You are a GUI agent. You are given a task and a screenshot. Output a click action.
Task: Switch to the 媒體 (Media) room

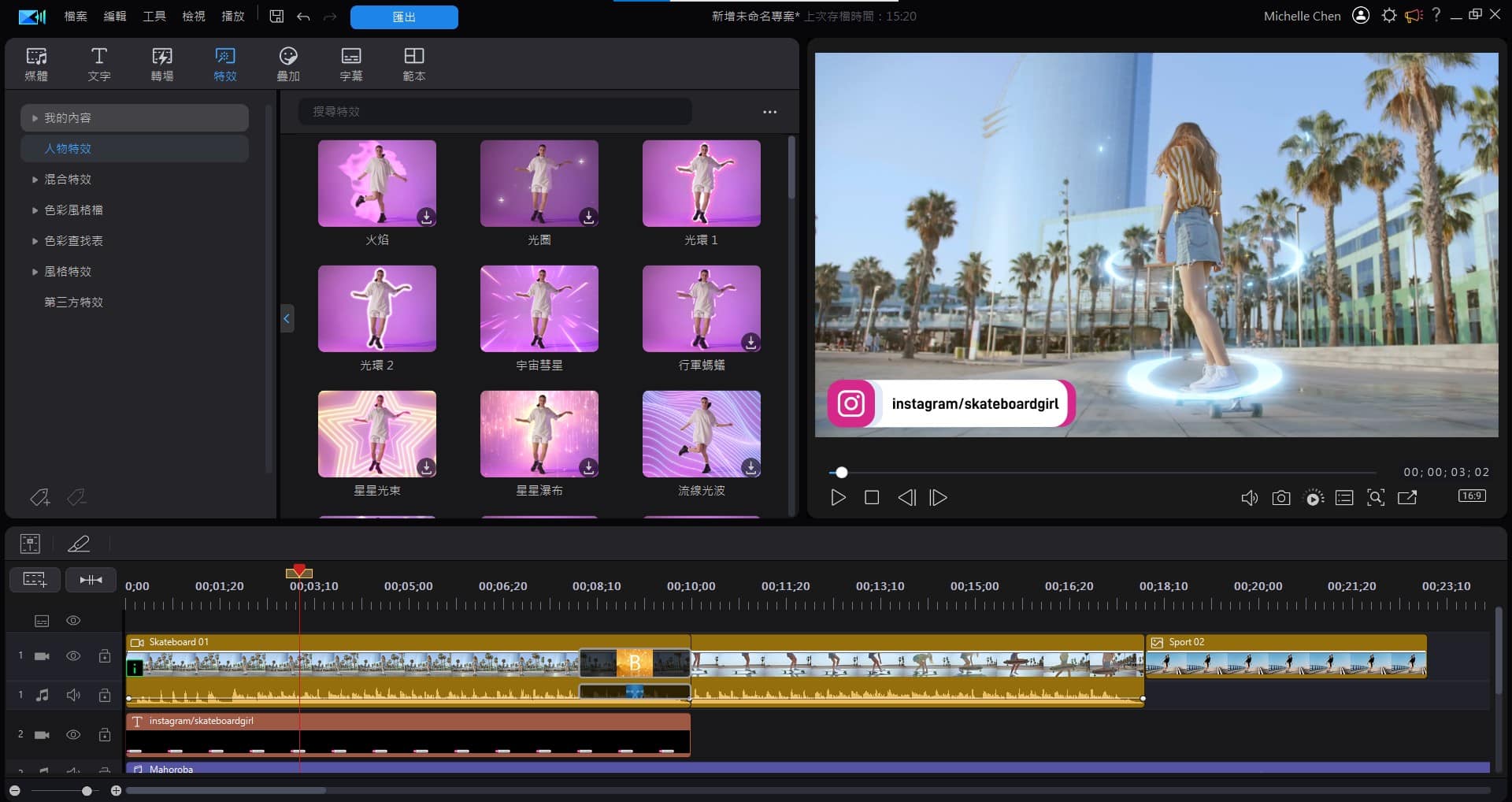[x=36, y=63]
